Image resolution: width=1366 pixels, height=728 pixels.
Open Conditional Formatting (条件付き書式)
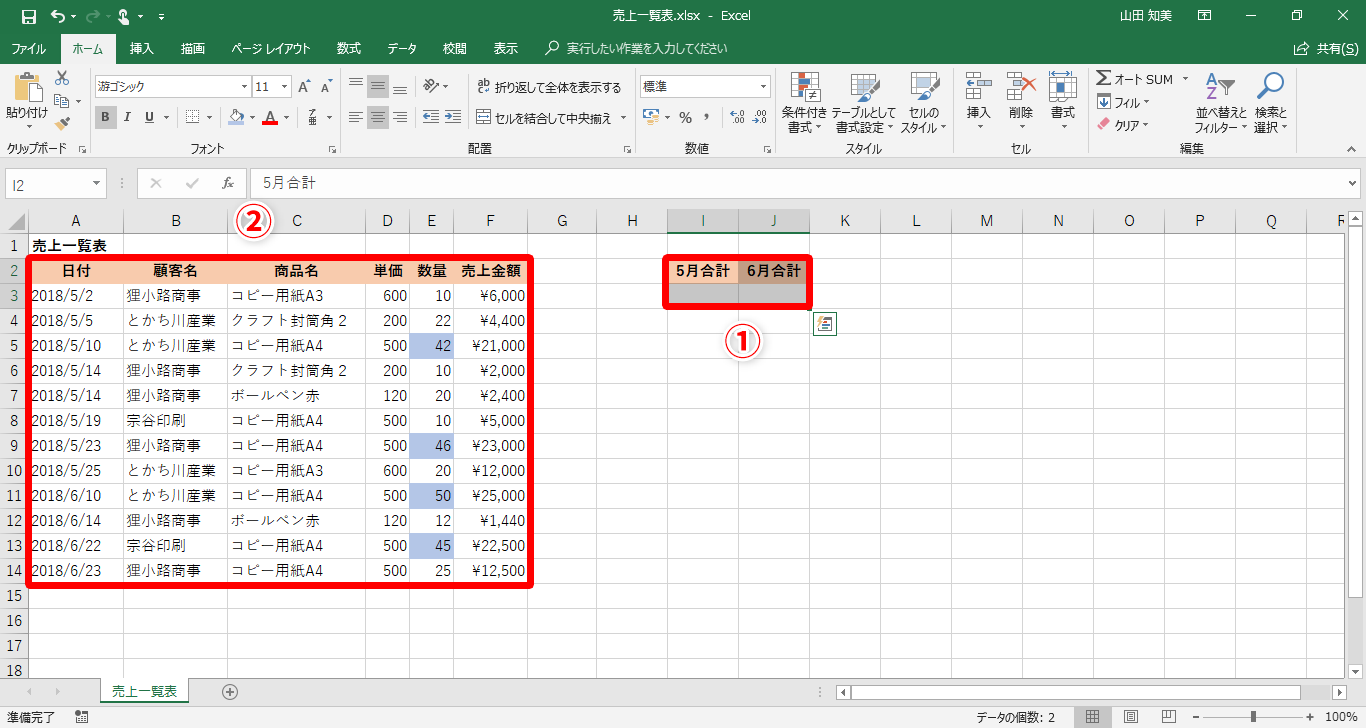tap(804, 102)
